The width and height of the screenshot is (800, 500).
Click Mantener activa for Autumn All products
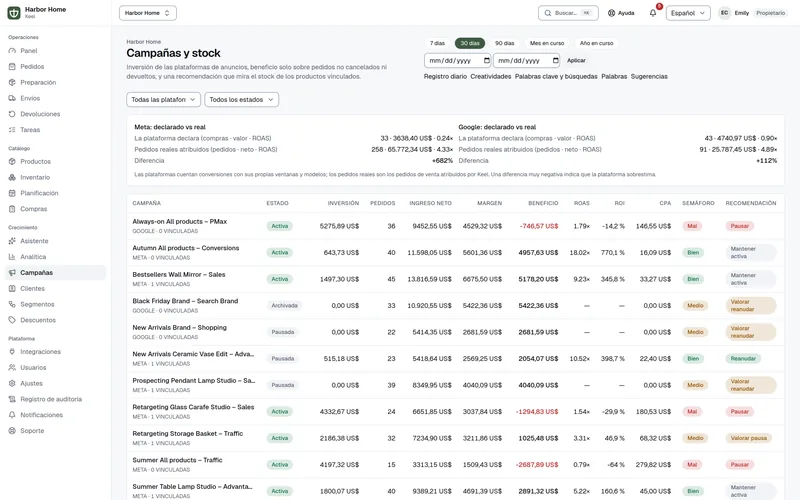pyautogui.click(x=751, y=253)
